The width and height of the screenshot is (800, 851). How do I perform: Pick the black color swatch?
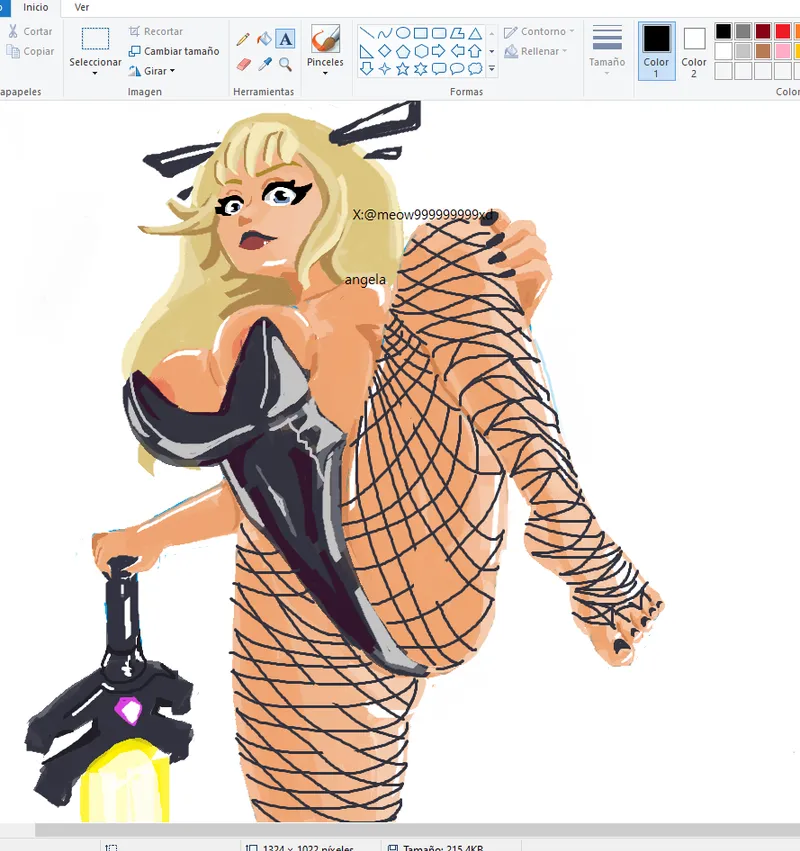point(723,31)
